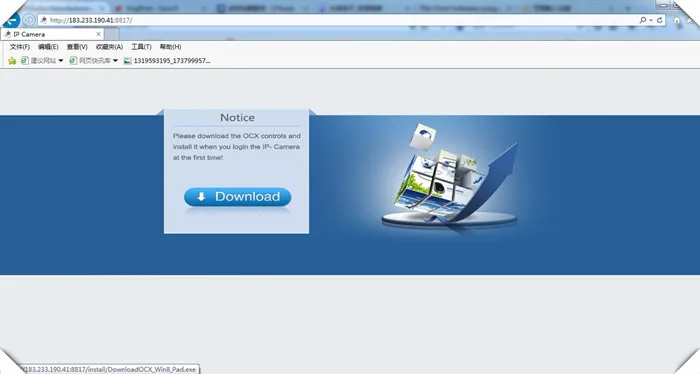The height and width of the screenshot is (374, 700).
Task: Click the magnifier search icon in address bar
Action: click(x=642, y=20)
